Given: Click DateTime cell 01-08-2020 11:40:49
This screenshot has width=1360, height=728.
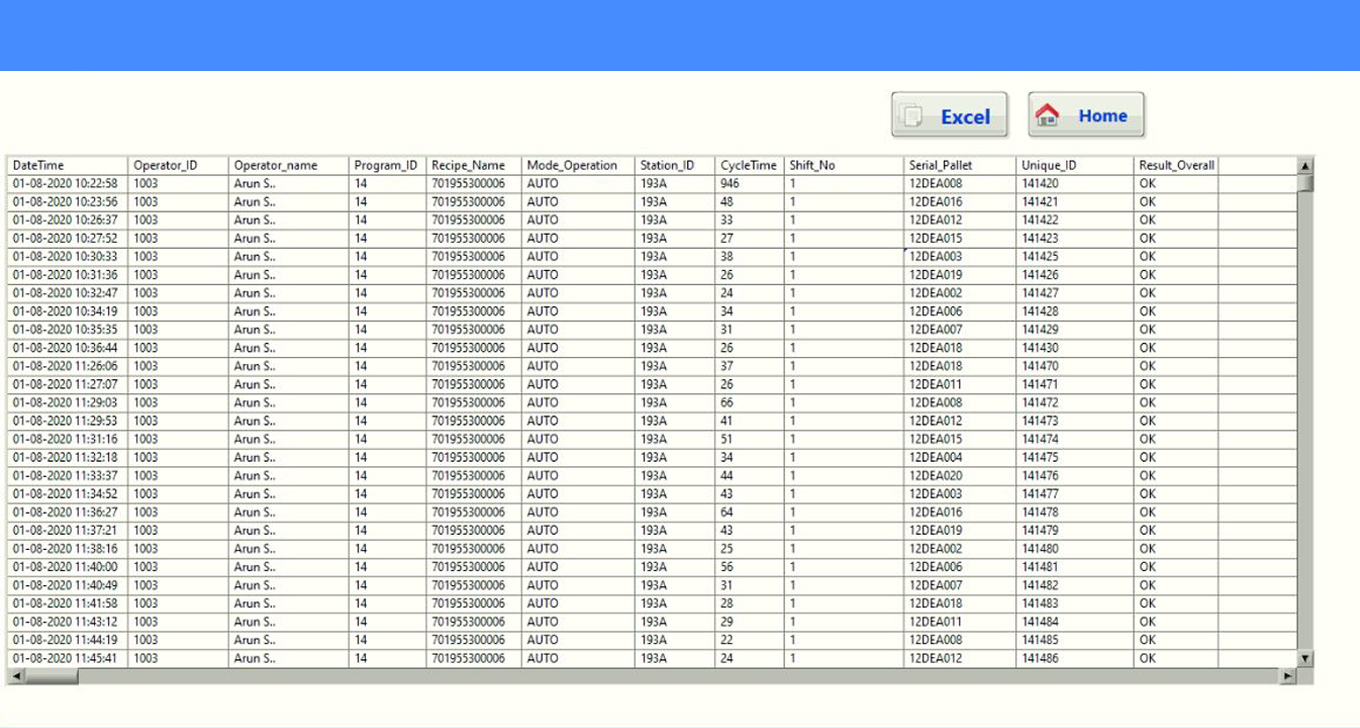Looking at the screenshot, I should [67, 585].
